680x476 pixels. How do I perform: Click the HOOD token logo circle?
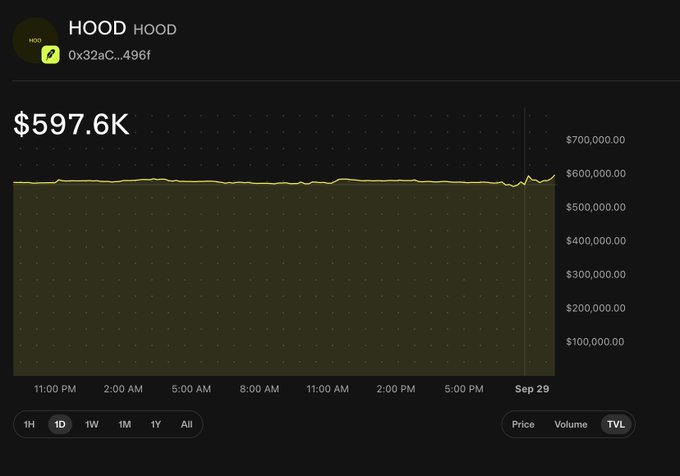coord(35,40)
